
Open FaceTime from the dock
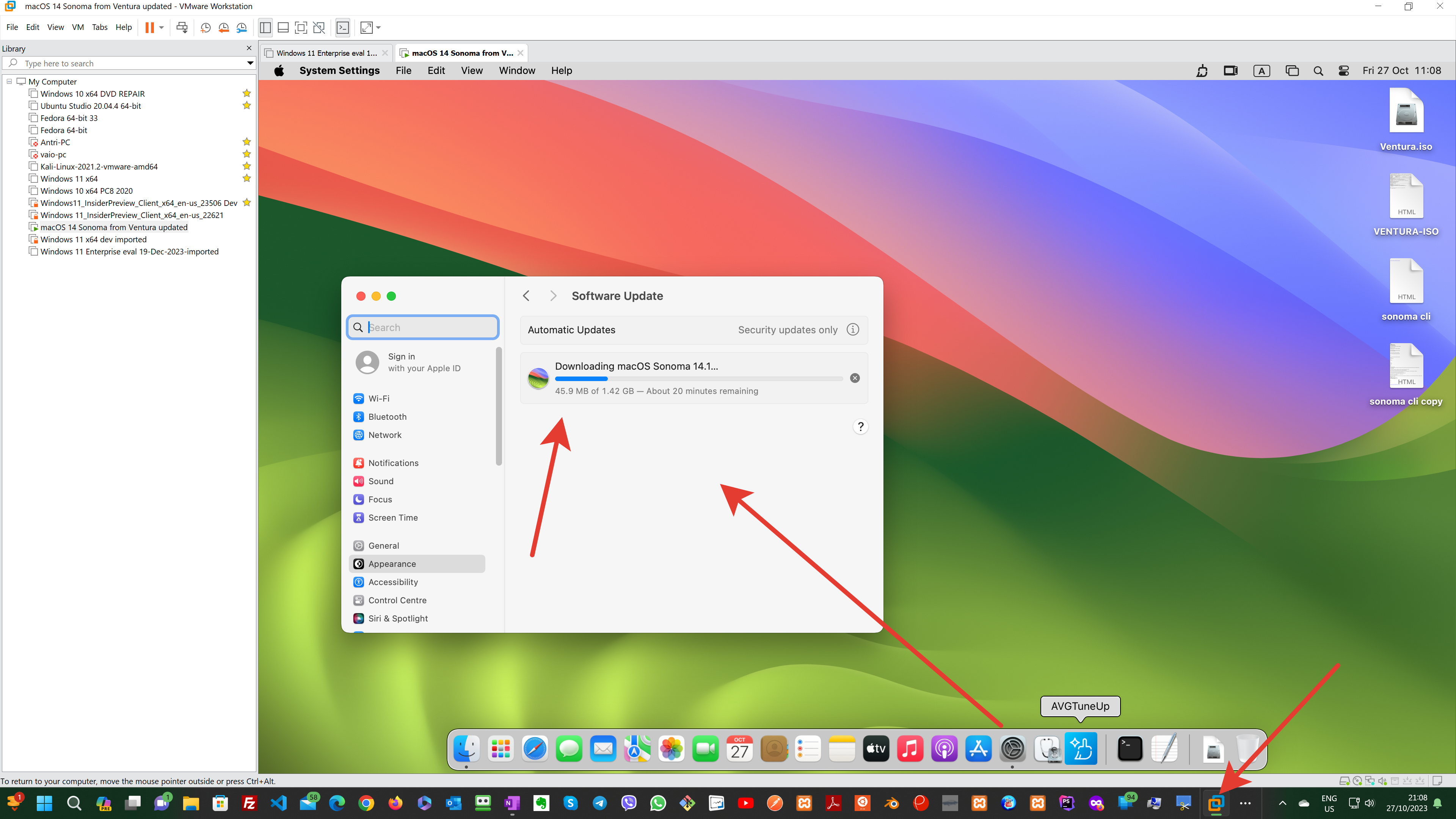point(705,749)
